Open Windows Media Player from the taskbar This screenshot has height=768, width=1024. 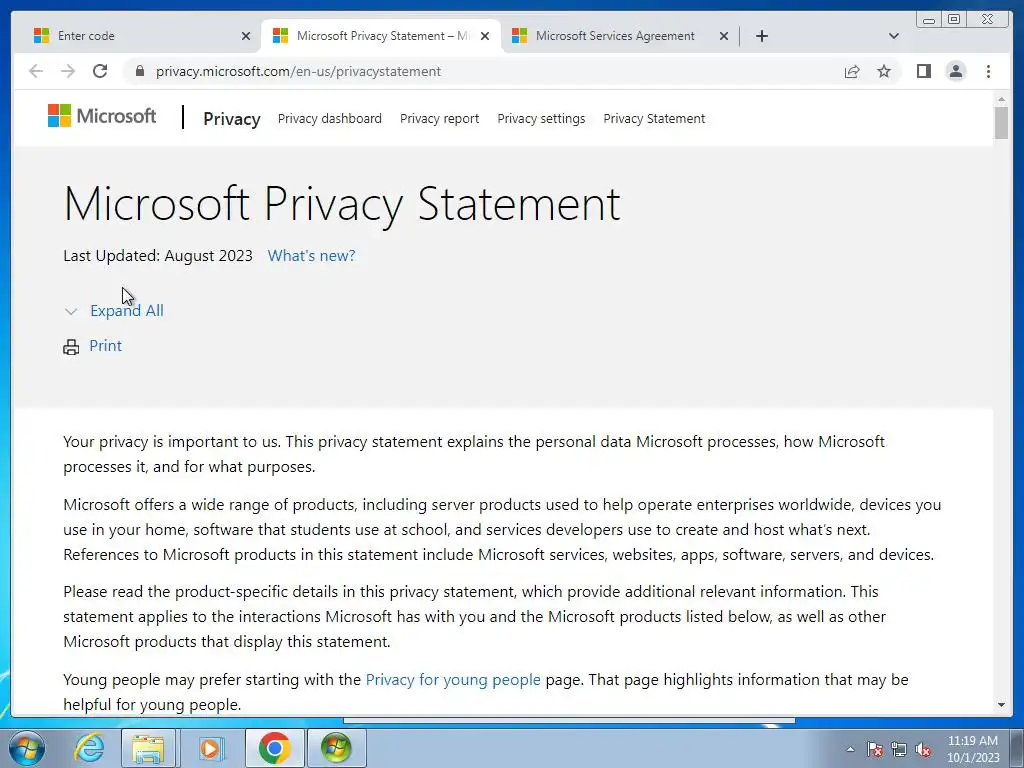210,748
